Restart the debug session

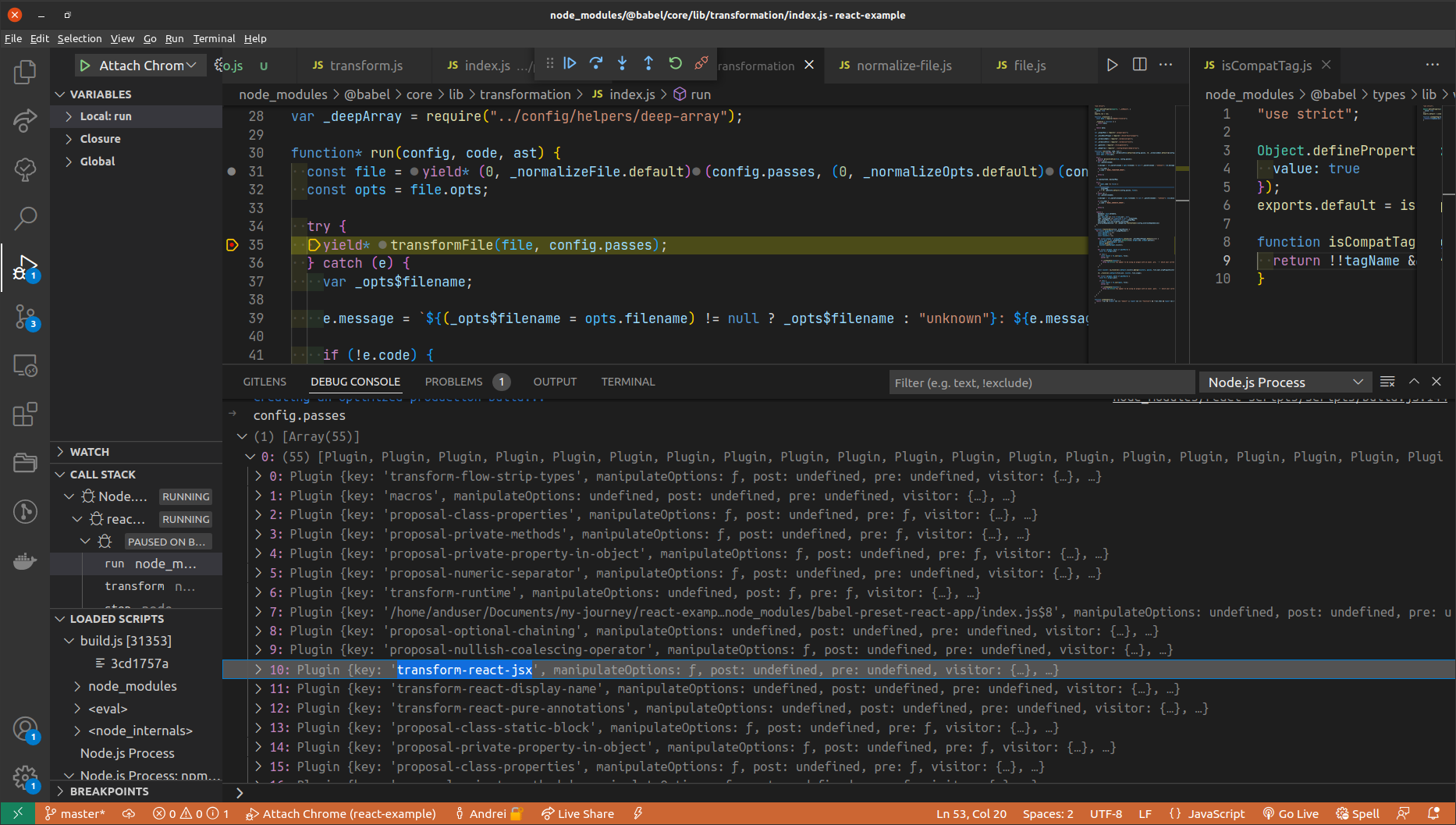675,64
